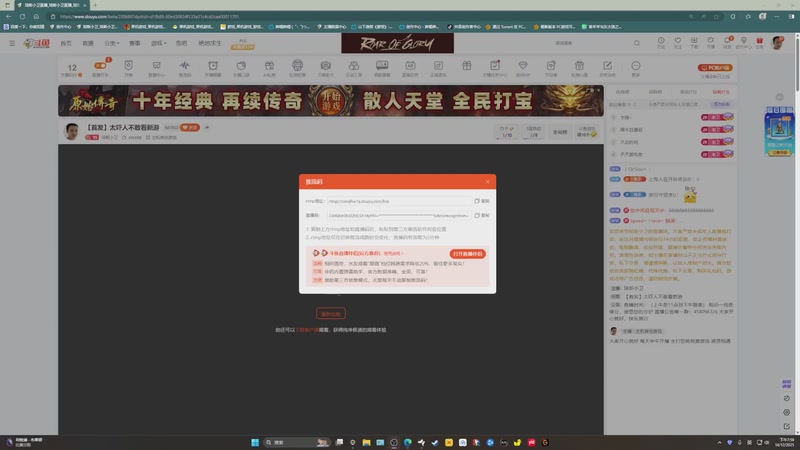Open the alarm clock 开播提醒 icon
The height and width of the screenshot is (450, 800).
point(213,66)
